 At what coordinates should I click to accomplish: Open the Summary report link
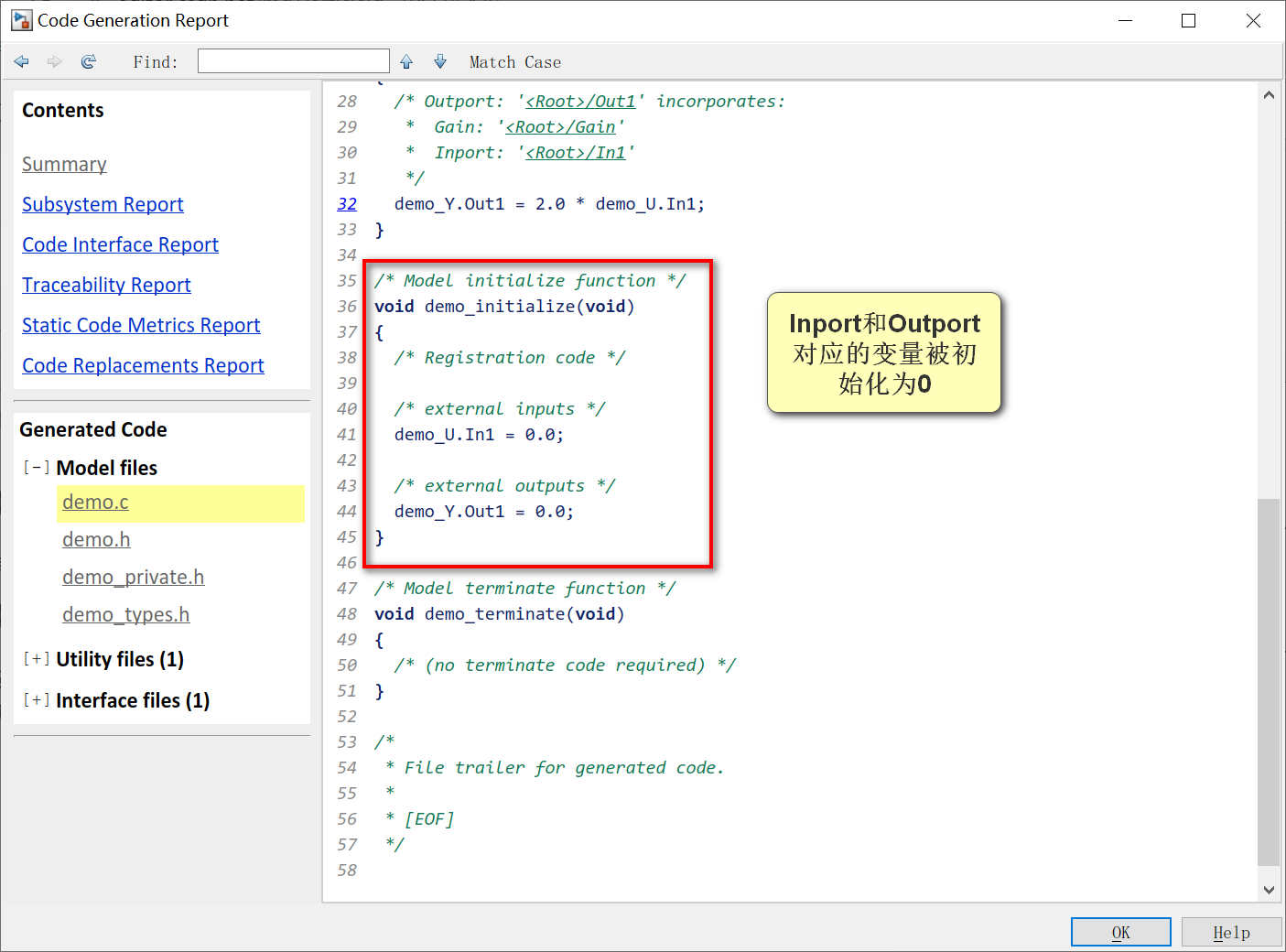pyautogui.click(x=64, y=165)
